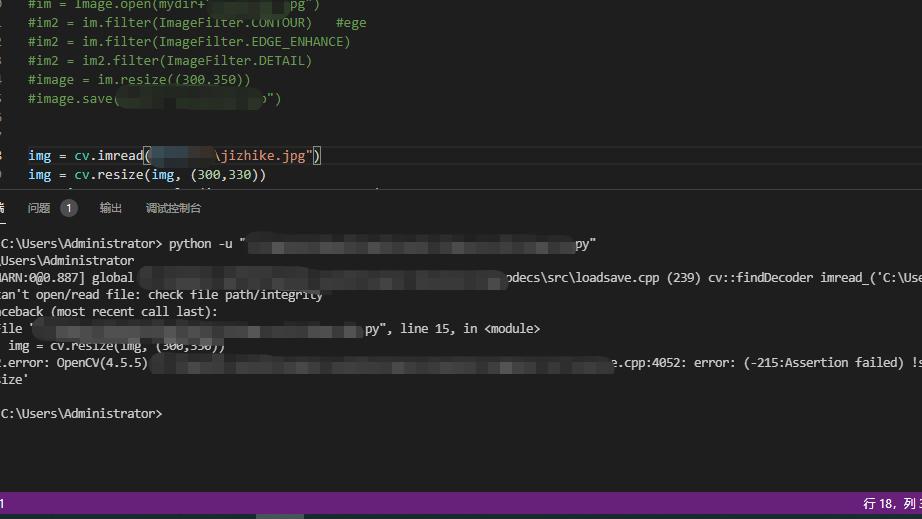922x519 pixels.
Task: Select the 调试控制台 tab
Action: pyautogui.click(x=173, y=208)
